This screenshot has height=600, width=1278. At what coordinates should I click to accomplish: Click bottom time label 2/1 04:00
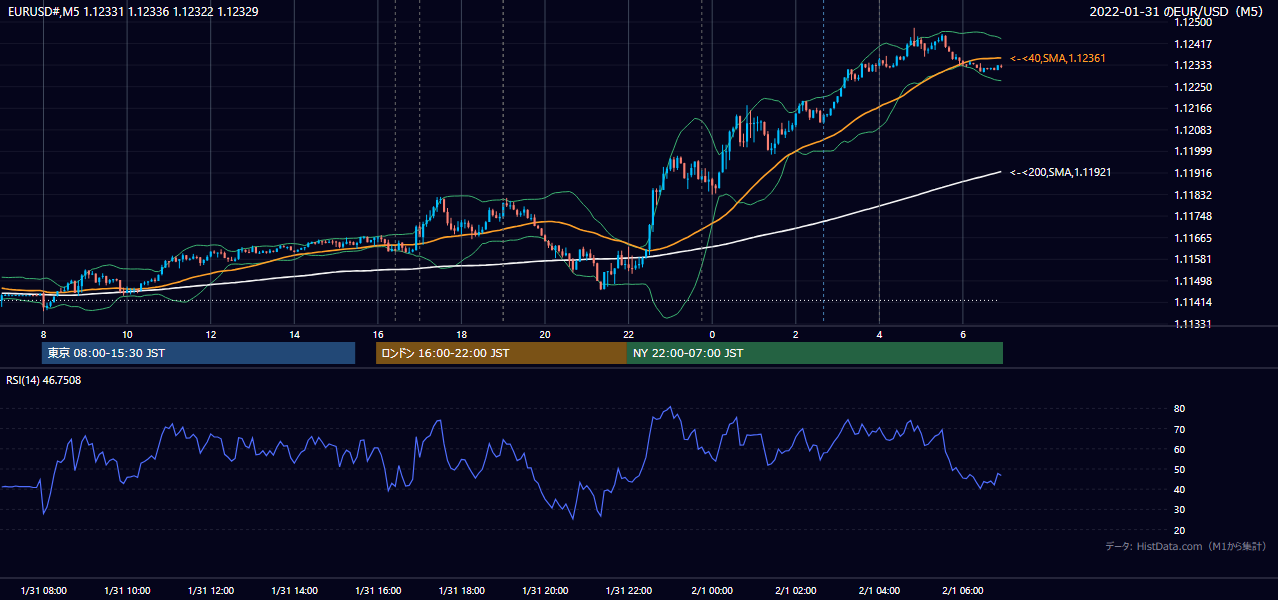879,591
